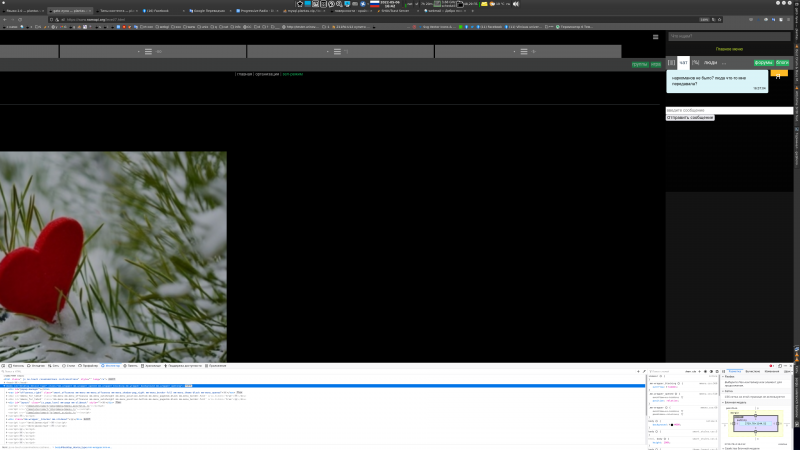
Task: Switch to the 'Вычислено' inspector sidebar tab
Action: tap(753, 371)
